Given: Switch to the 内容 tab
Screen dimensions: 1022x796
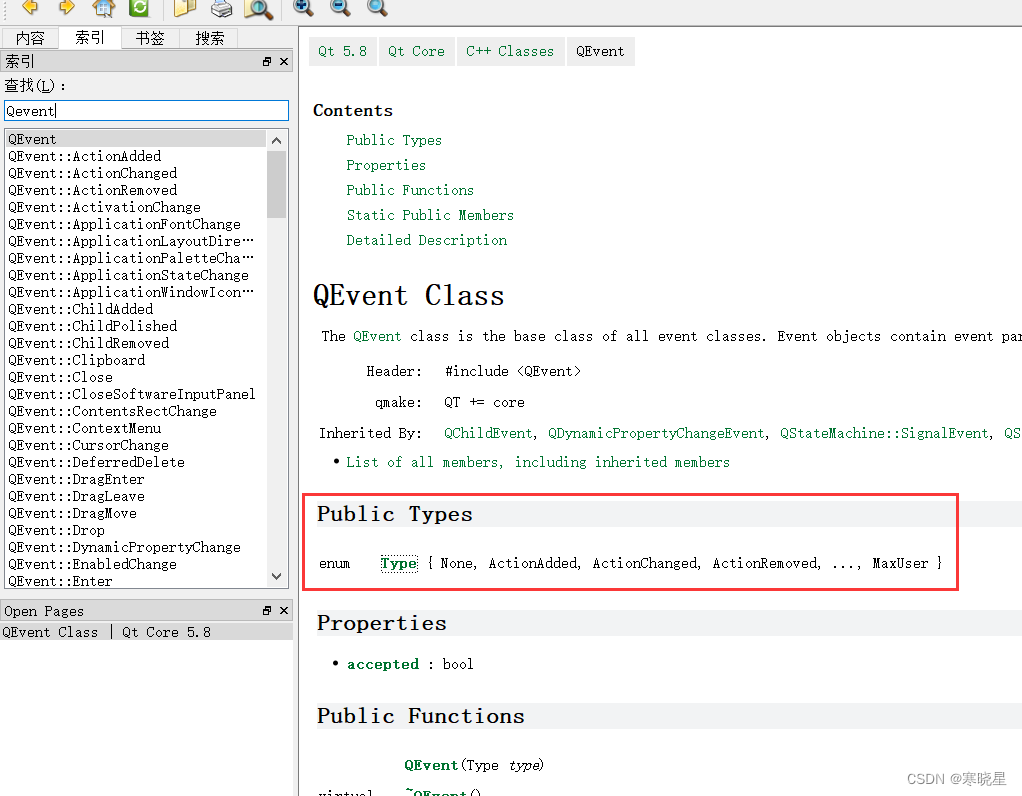Looking at the screenshot, I should [30, 38].
